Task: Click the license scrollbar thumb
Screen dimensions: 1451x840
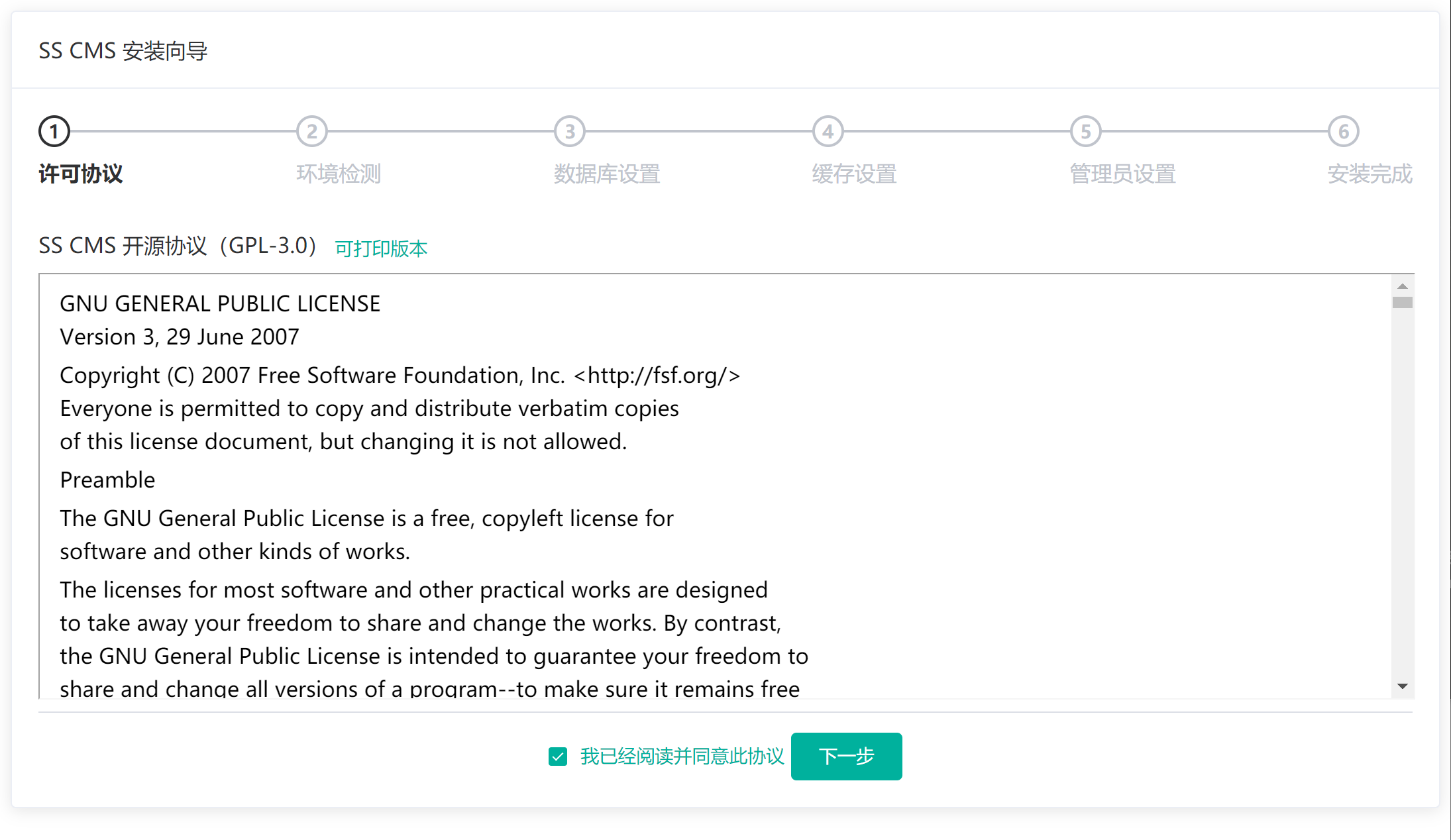Action: tap(1402, 303)
